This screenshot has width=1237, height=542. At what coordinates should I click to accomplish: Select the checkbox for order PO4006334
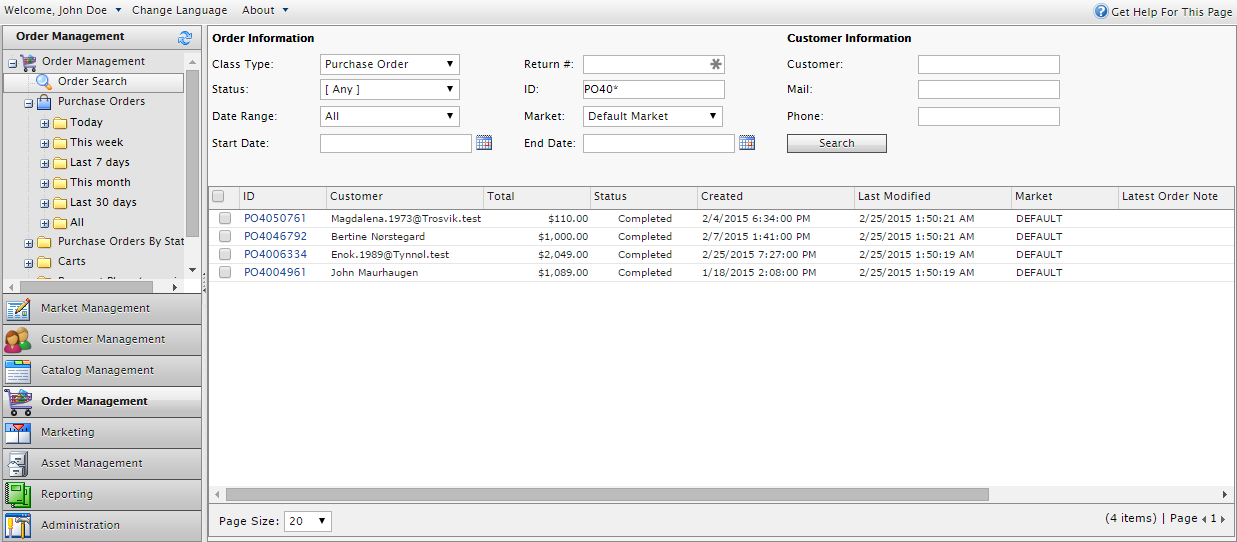click(225, 254)
